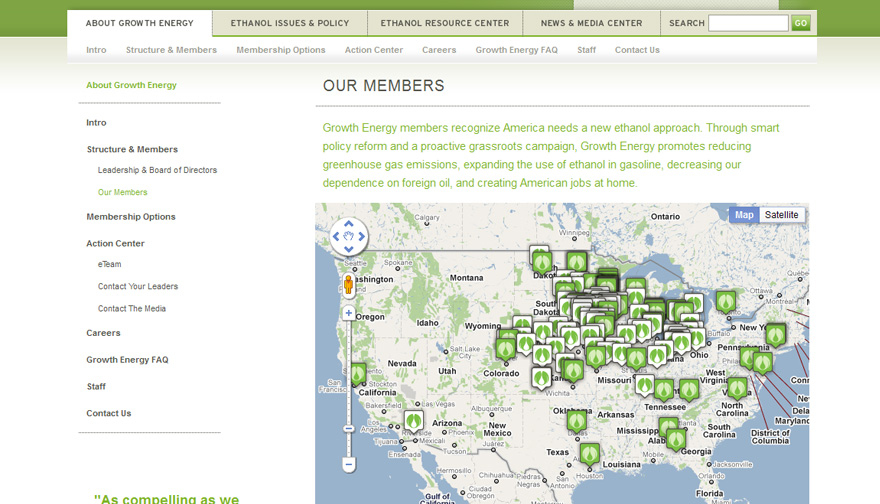Select the member marker in Louisiana near Houston

click(589, 455)
